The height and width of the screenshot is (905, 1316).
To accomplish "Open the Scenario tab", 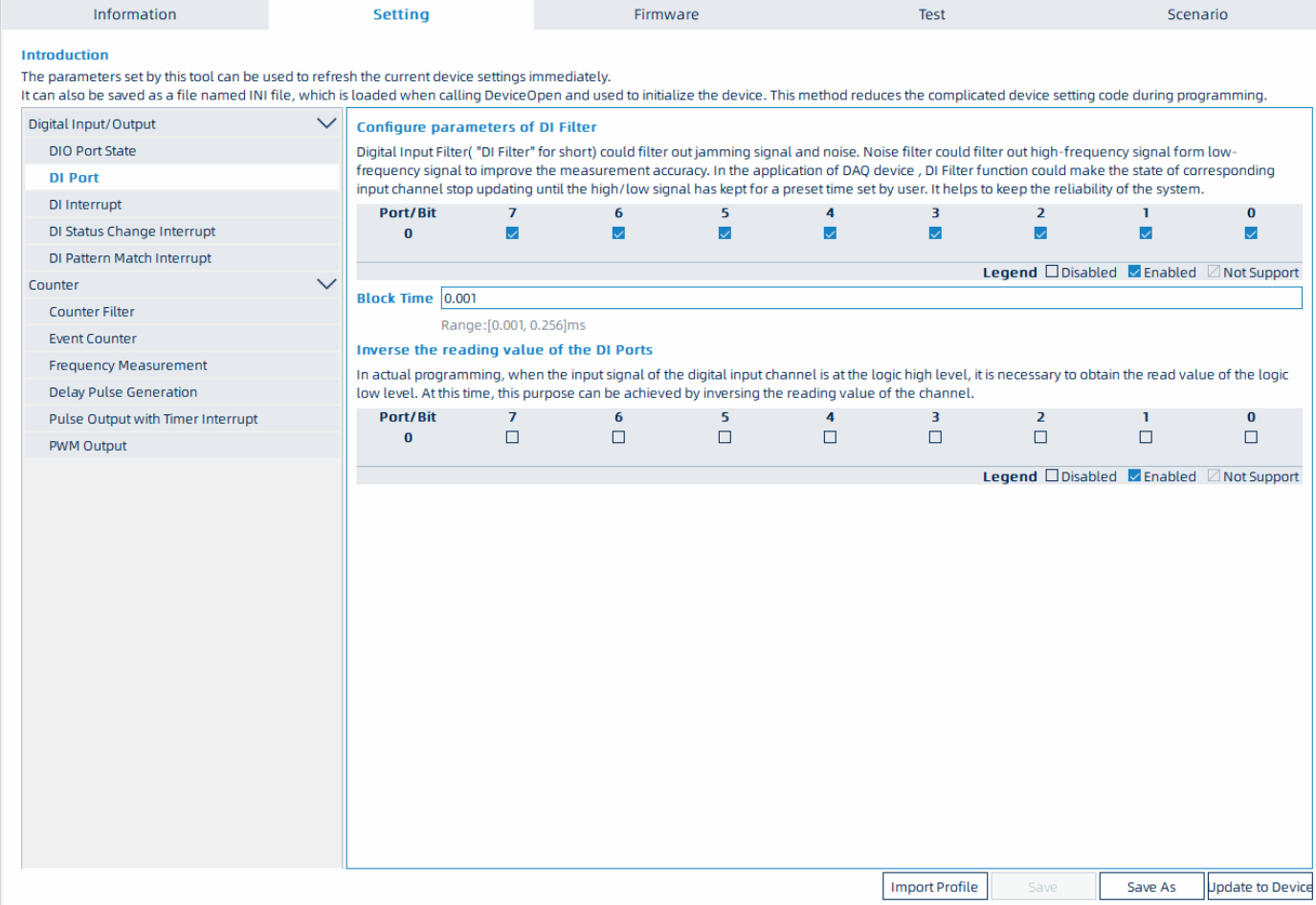I will click(1196, 14).
